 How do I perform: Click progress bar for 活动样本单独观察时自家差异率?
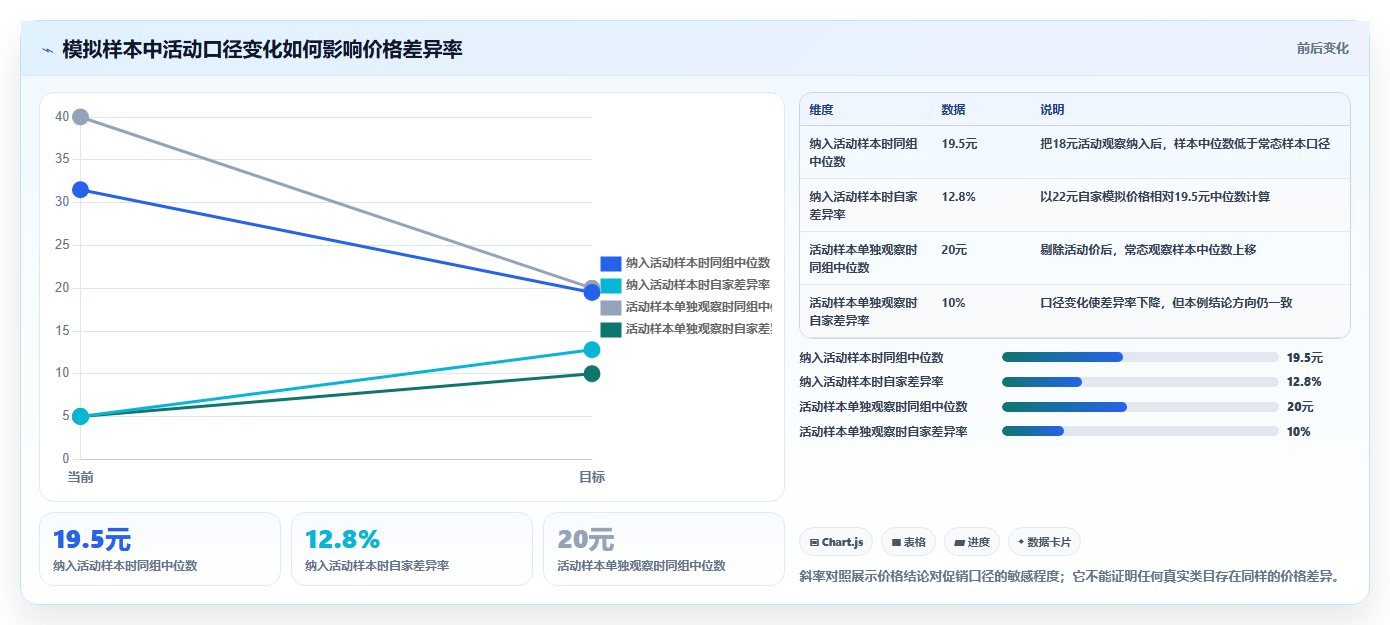[1140, 431]
